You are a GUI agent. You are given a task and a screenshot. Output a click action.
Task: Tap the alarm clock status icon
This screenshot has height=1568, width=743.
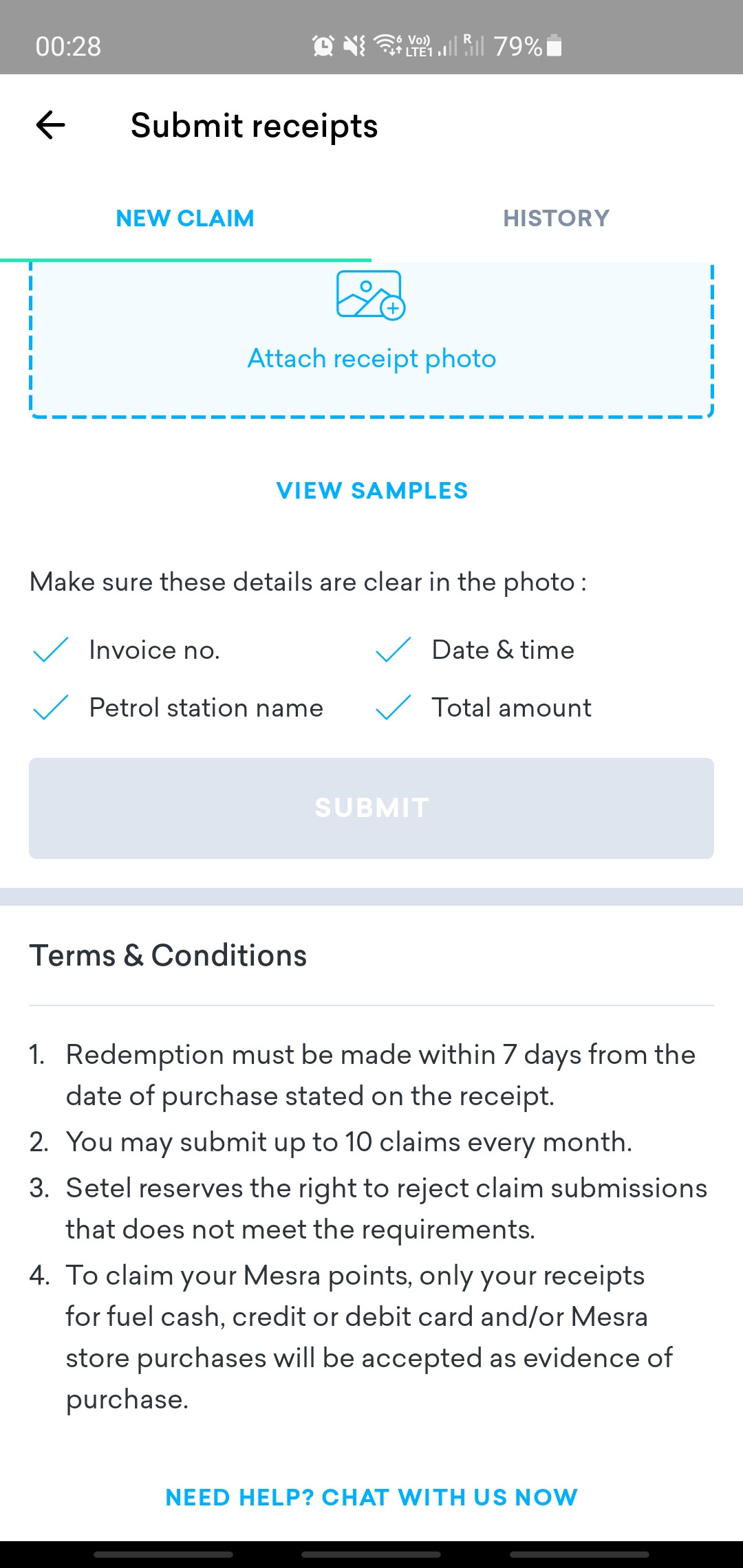click(323, 46)
